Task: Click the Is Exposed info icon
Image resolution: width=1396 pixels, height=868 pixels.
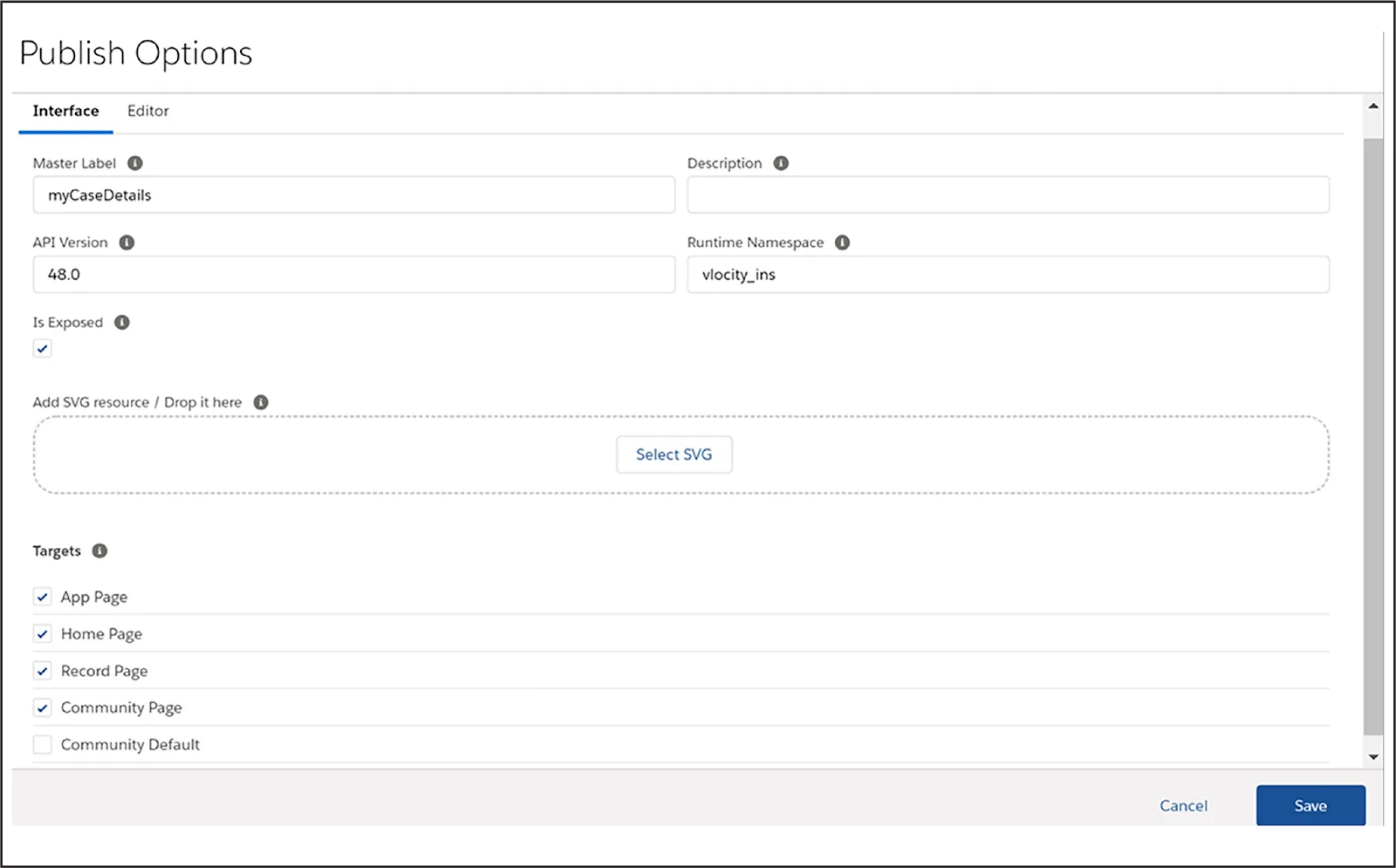Action: coord(122,322)
